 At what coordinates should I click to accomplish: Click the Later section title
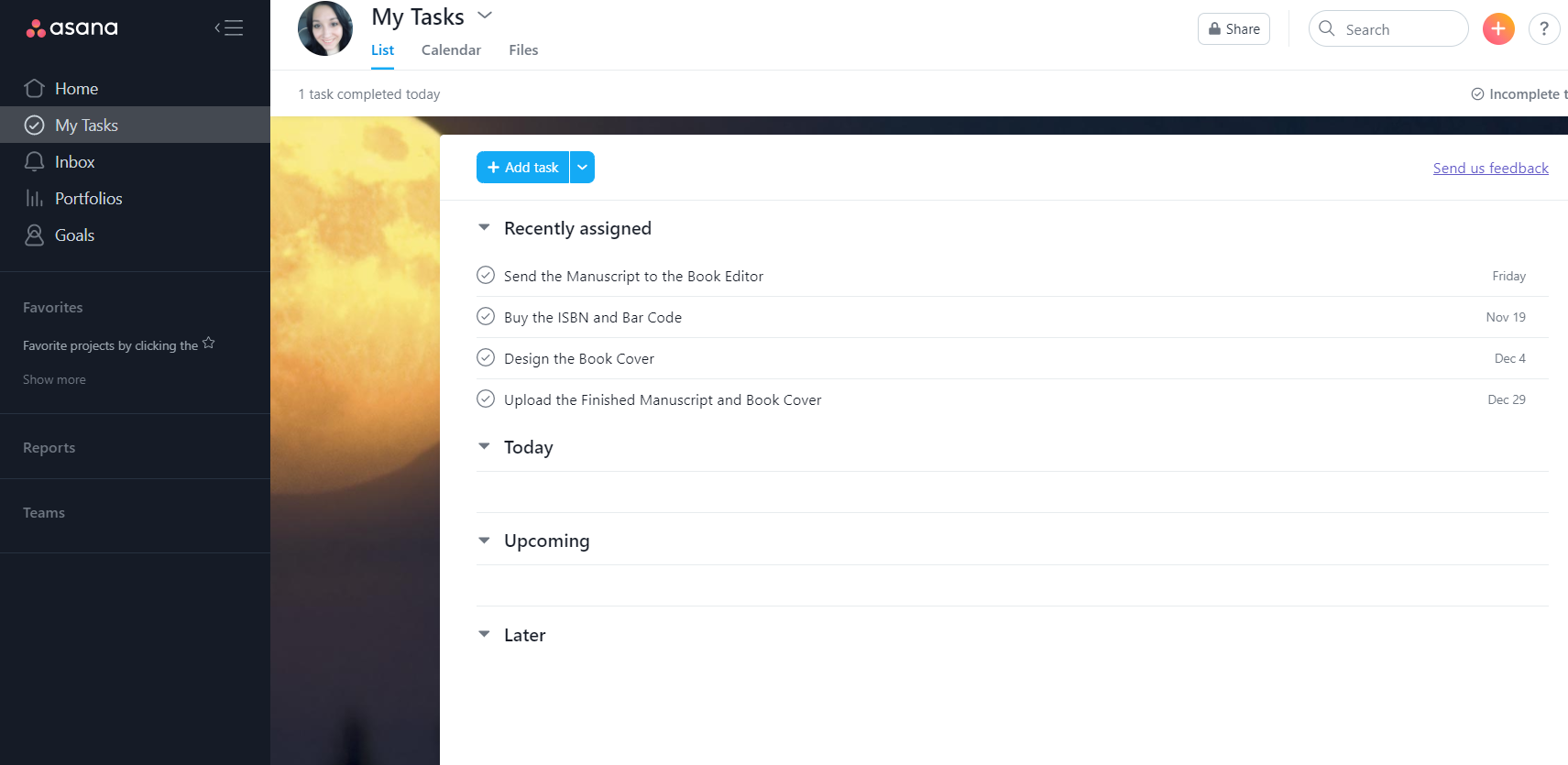[x=524, y=635]
